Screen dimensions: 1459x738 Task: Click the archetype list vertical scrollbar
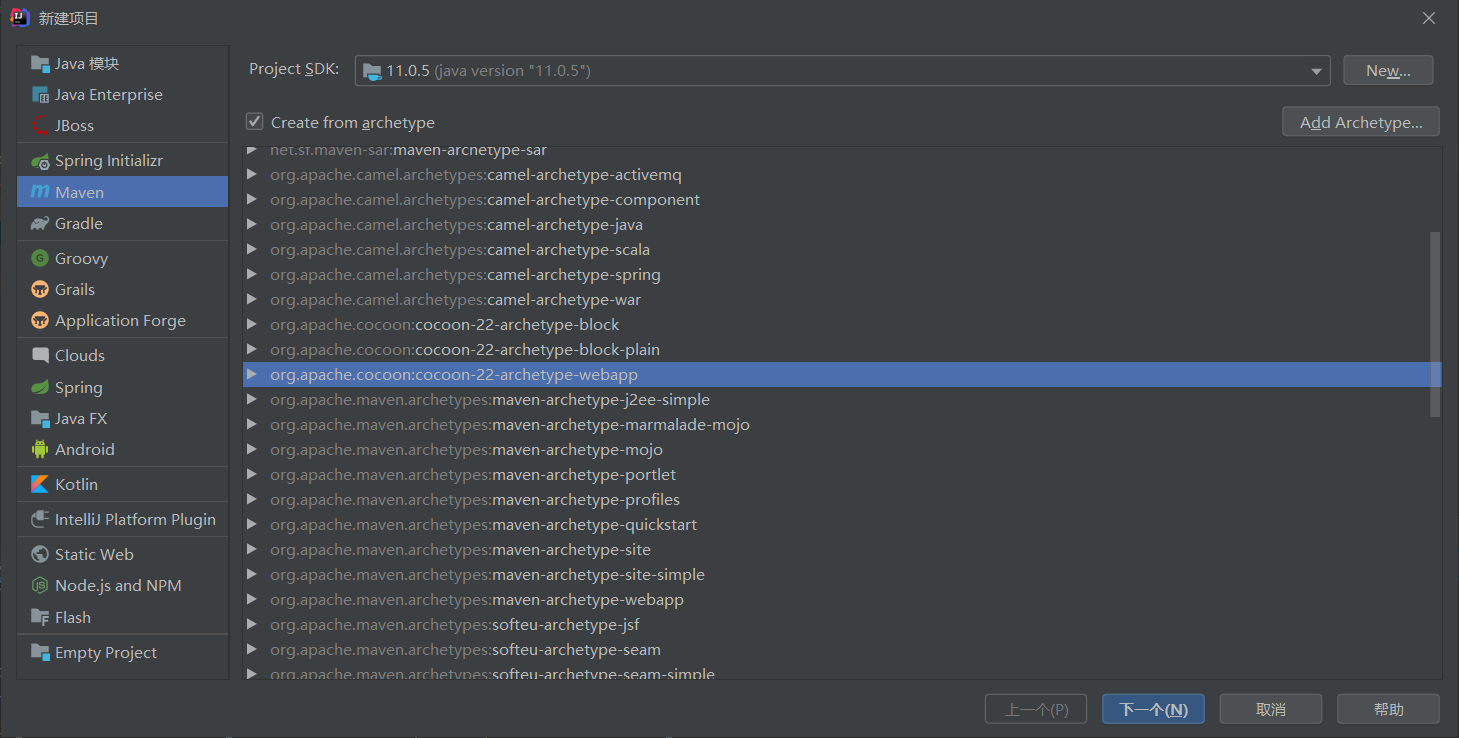[x=1435, y=324]
